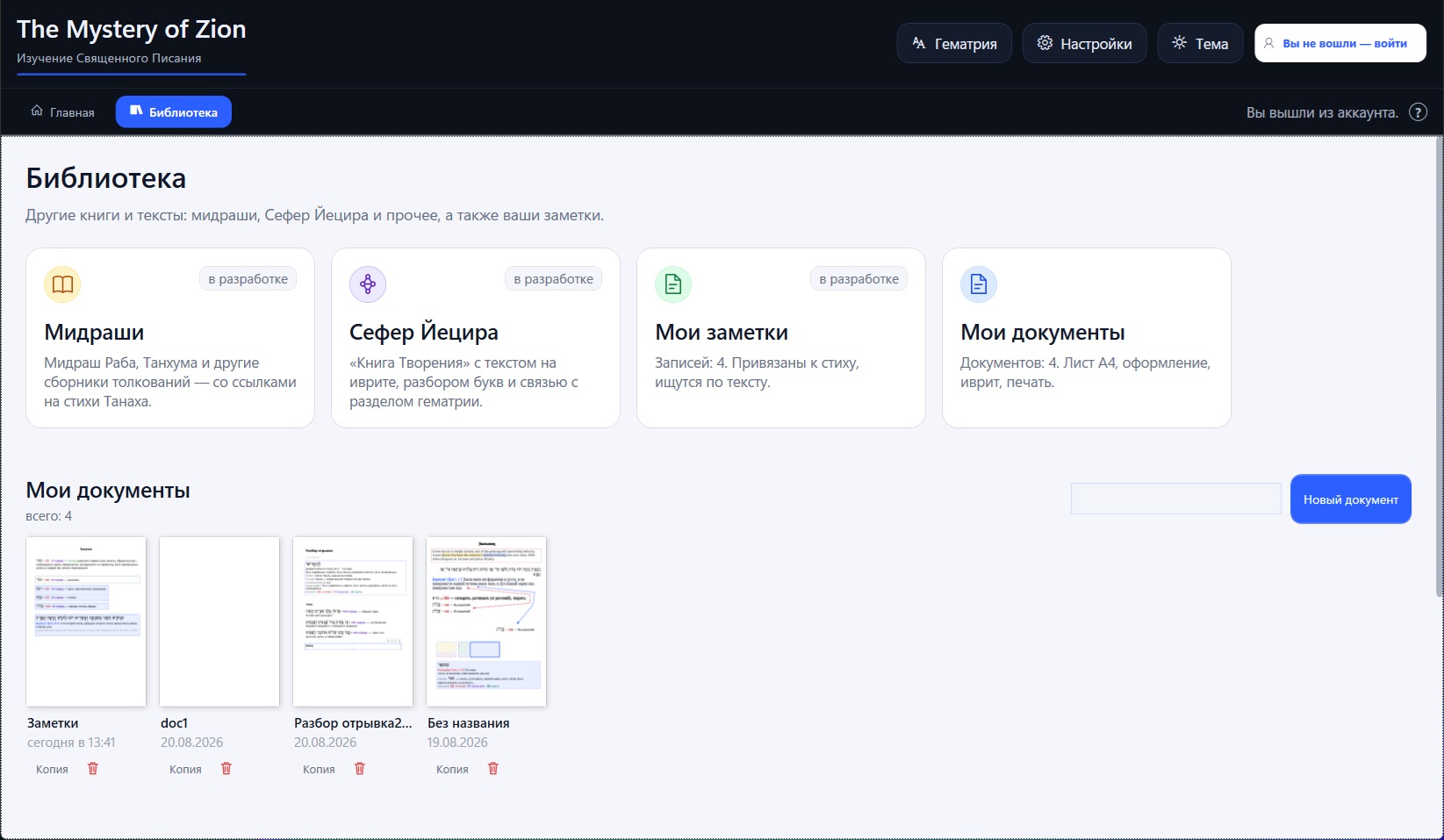Click 'в разработке' badge on Мои заметки card
Screen dimensions: 1444x840
[x=859, y=279]
